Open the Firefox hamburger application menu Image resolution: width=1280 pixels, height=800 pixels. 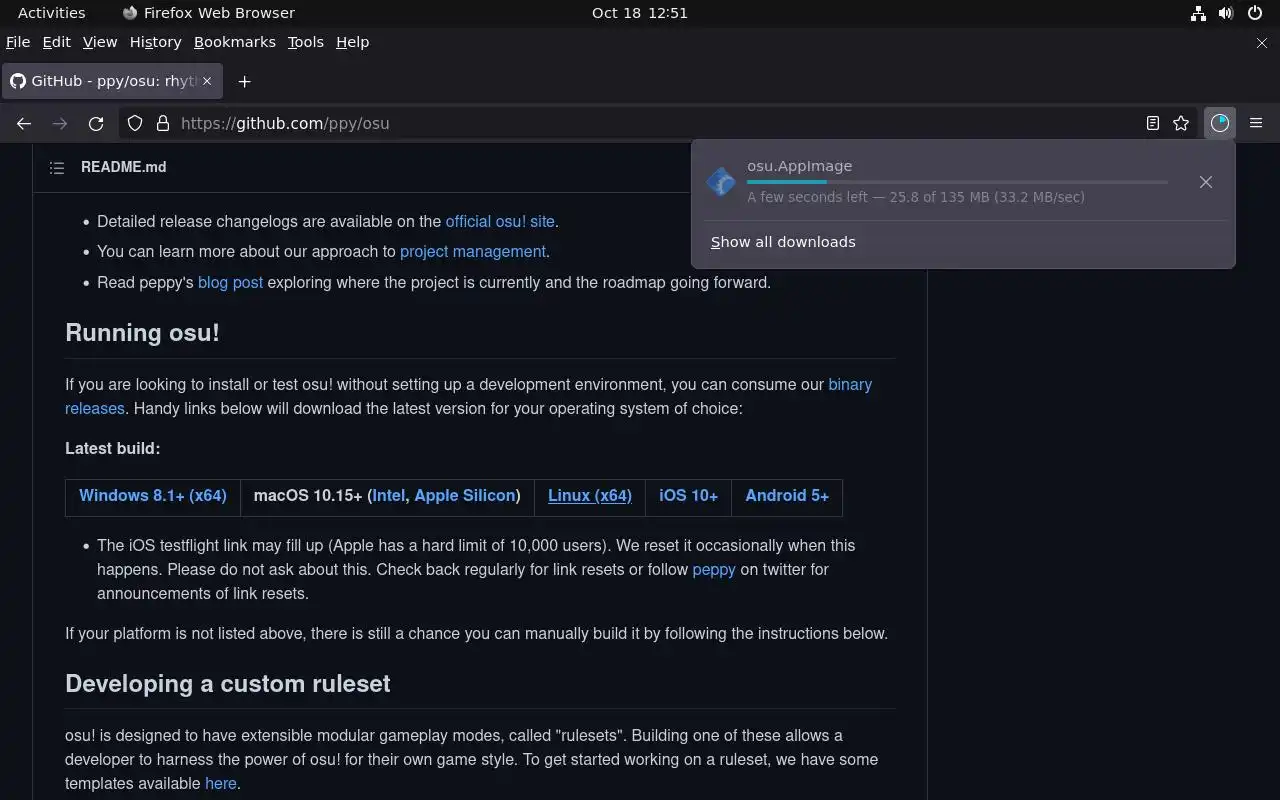coord(1256,123)
